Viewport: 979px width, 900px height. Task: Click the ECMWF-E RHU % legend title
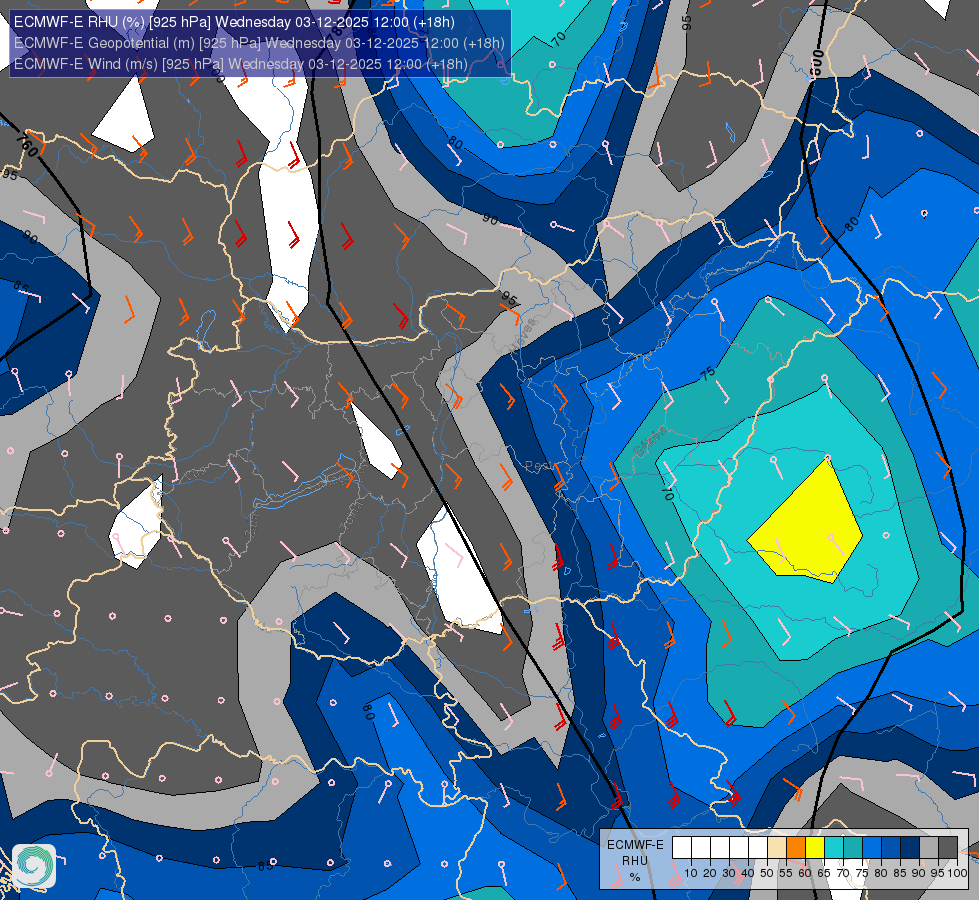[635, 861]
